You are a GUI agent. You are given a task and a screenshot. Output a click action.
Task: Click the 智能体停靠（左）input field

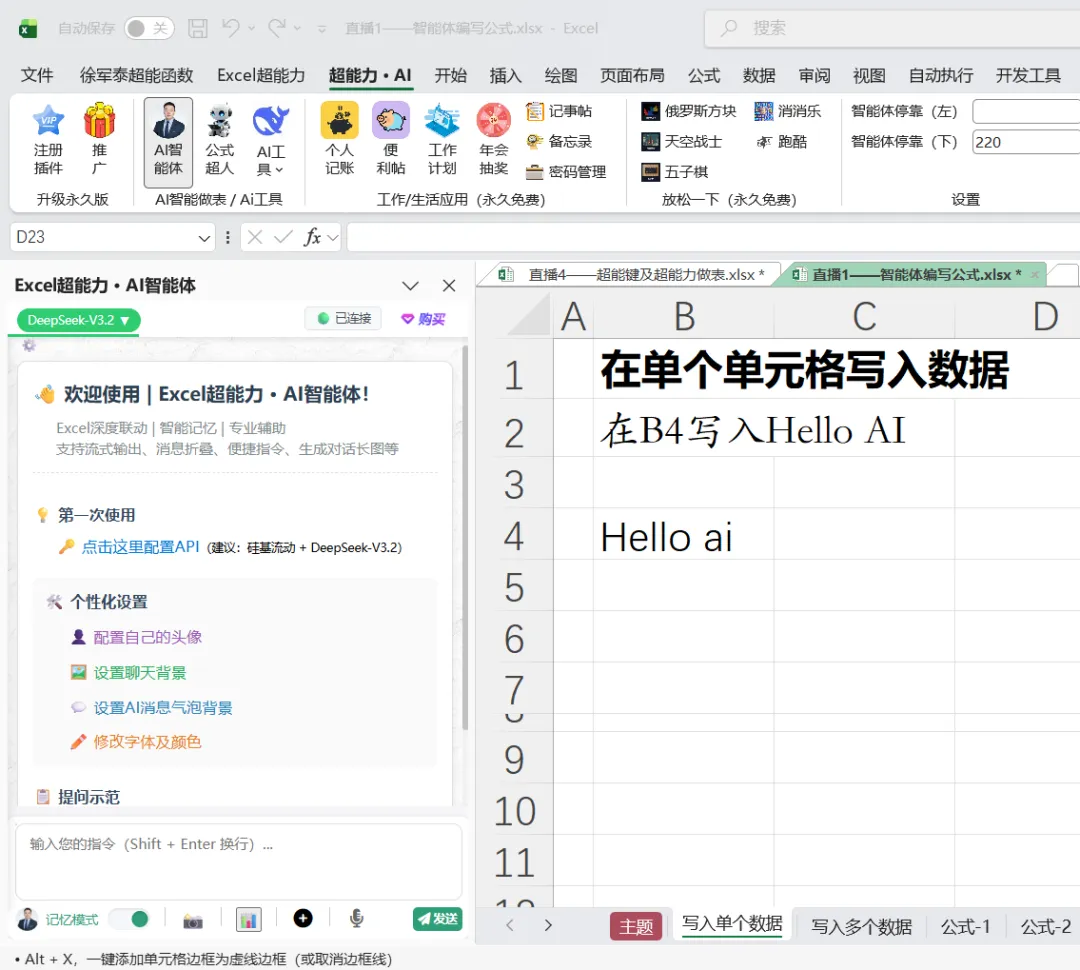[x=1026, y=111]
